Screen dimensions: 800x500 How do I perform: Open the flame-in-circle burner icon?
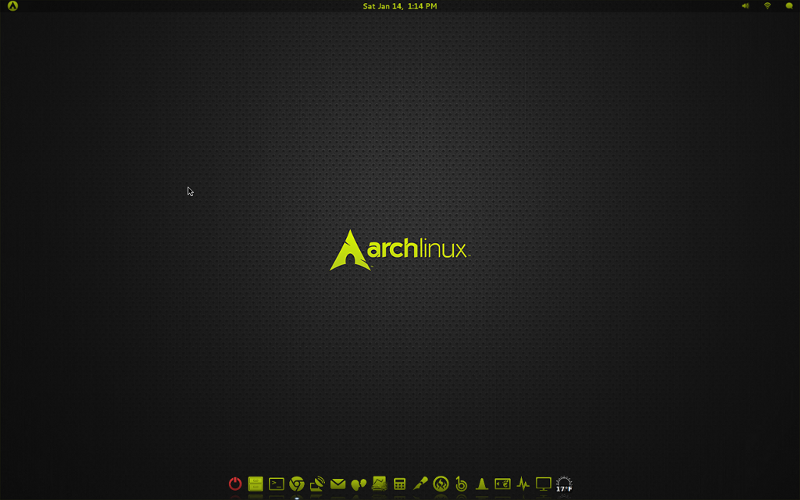[x=441, y=483]
